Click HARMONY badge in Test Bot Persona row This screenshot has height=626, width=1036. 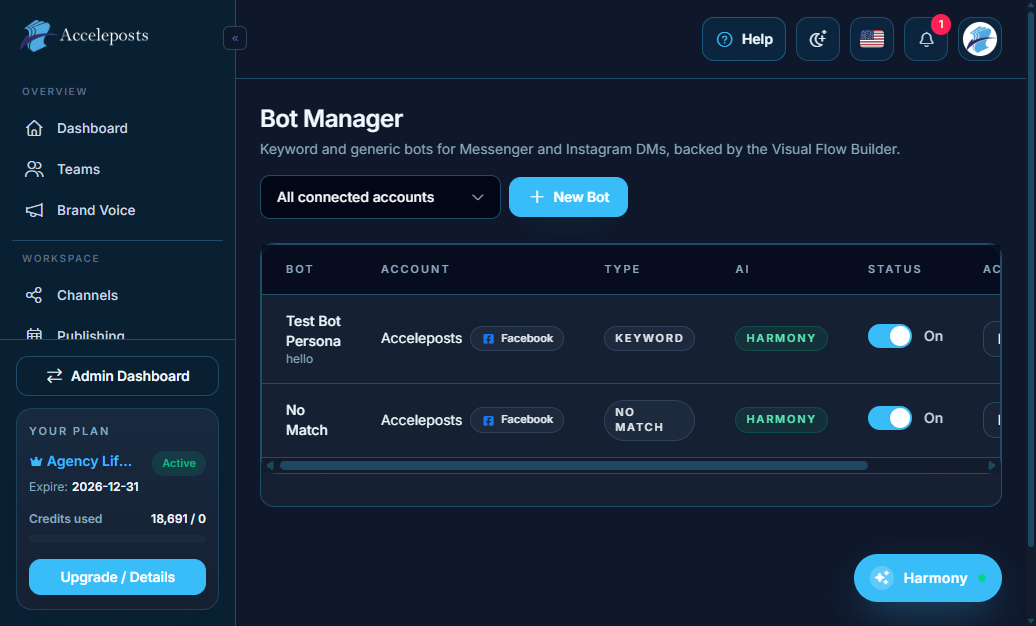(781, 338)
